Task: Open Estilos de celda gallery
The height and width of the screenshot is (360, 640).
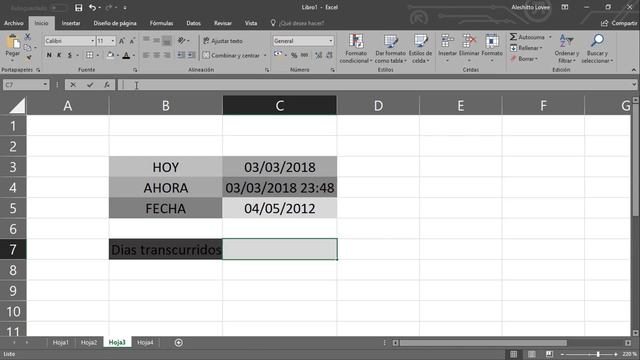Action: pyautogui.click(x=420, y=49)
